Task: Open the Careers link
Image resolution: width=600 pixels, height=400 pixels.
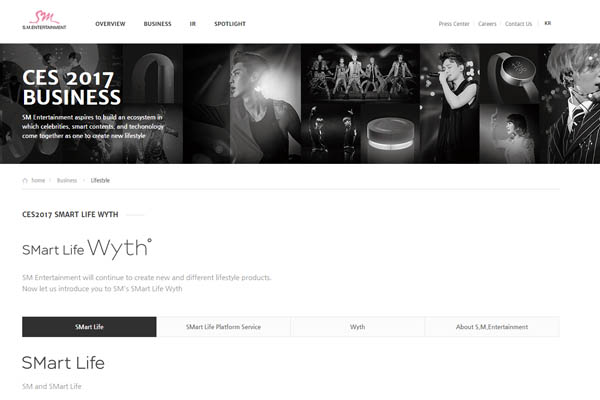Action: coord(487,24)
